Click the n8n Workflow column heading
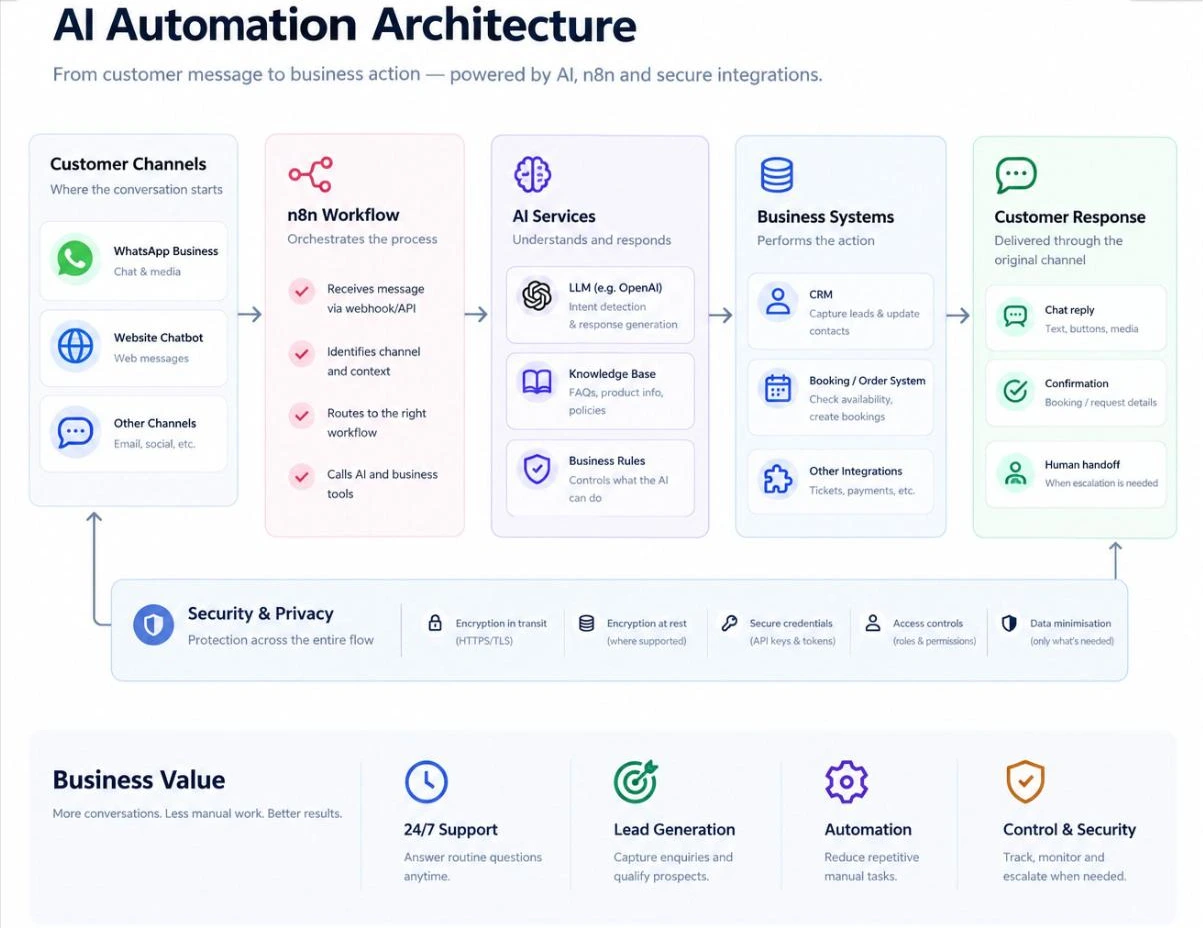Screen dimensions: 1203x928 coord(343,215)
